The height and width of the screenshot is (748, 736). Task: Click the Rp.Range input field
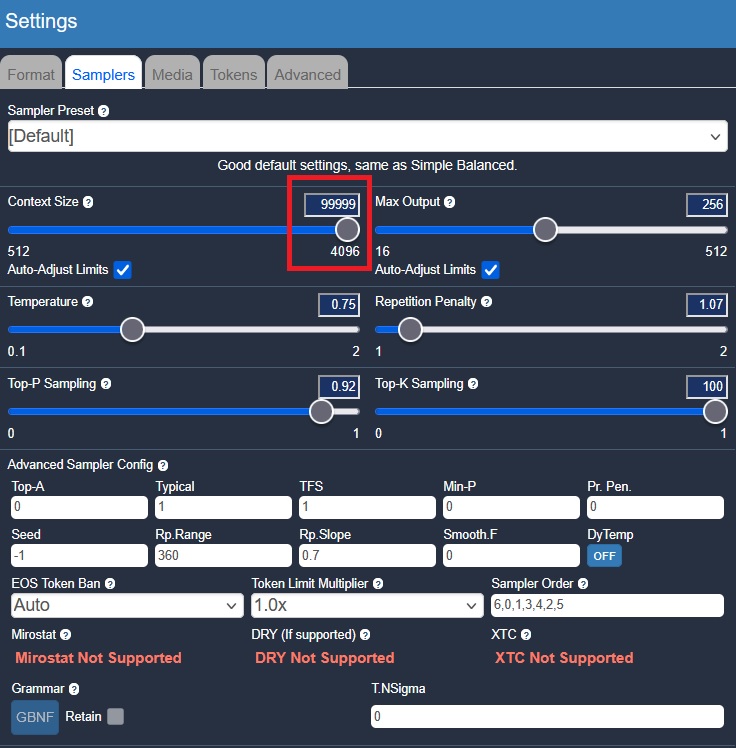tap(223, 556)
